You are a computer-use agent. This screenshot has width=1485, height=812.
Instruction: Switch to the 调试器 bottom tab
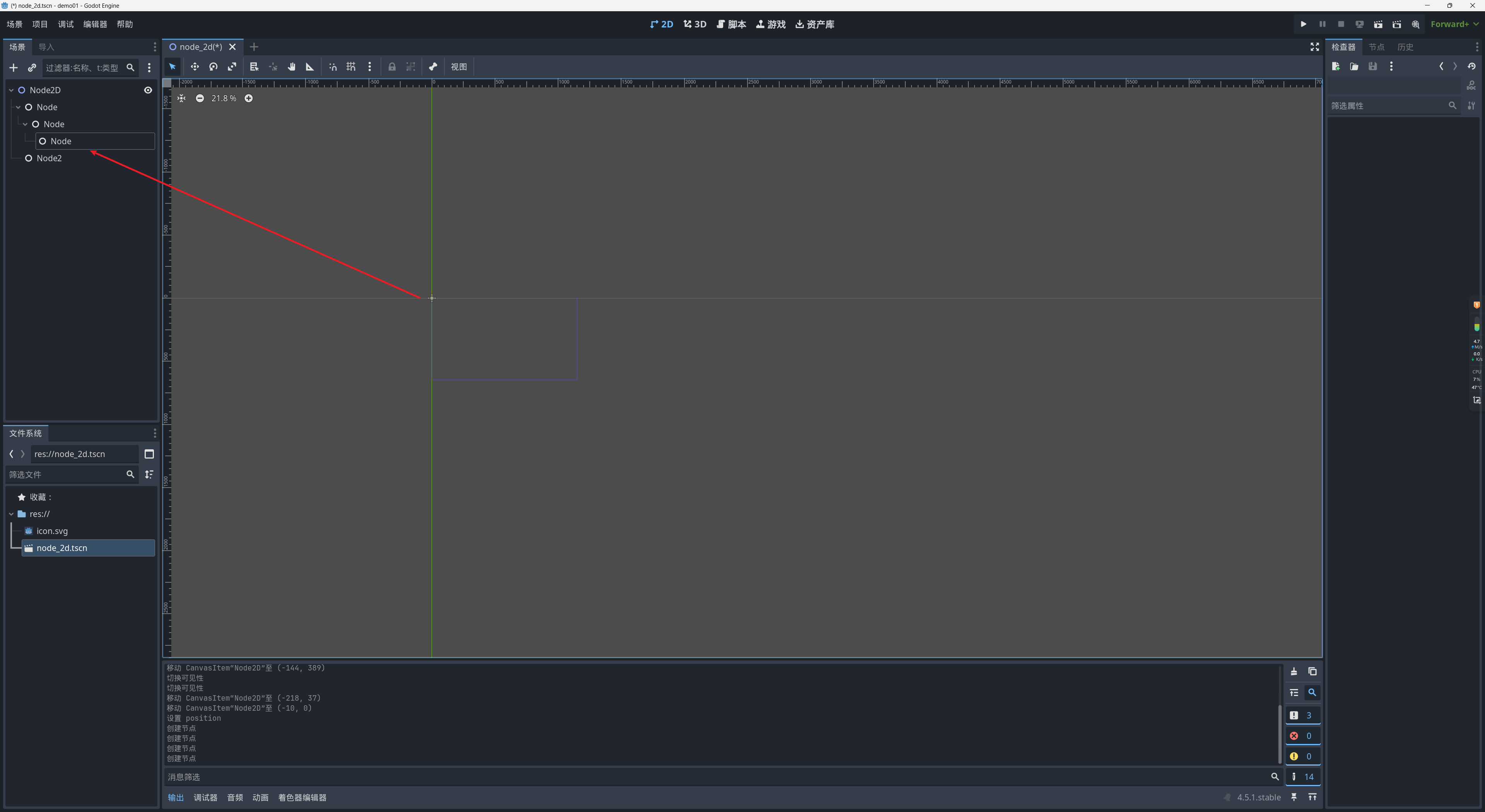tap(205, 798)
